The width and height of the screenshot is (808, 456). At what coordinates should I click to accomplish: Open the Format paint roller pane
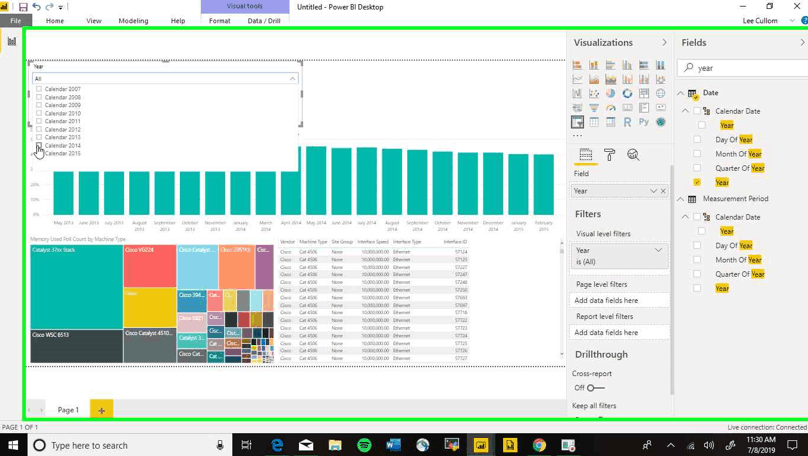pos(610,155)
